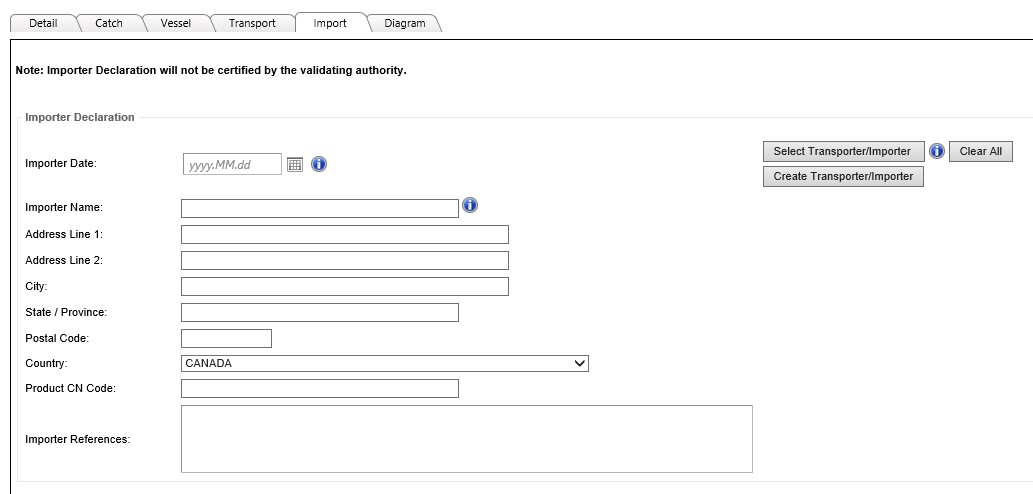The width and height of the screenshot is (1033, 494).
Task: Switch to the Detail tab
Action: tap(43, 23)
